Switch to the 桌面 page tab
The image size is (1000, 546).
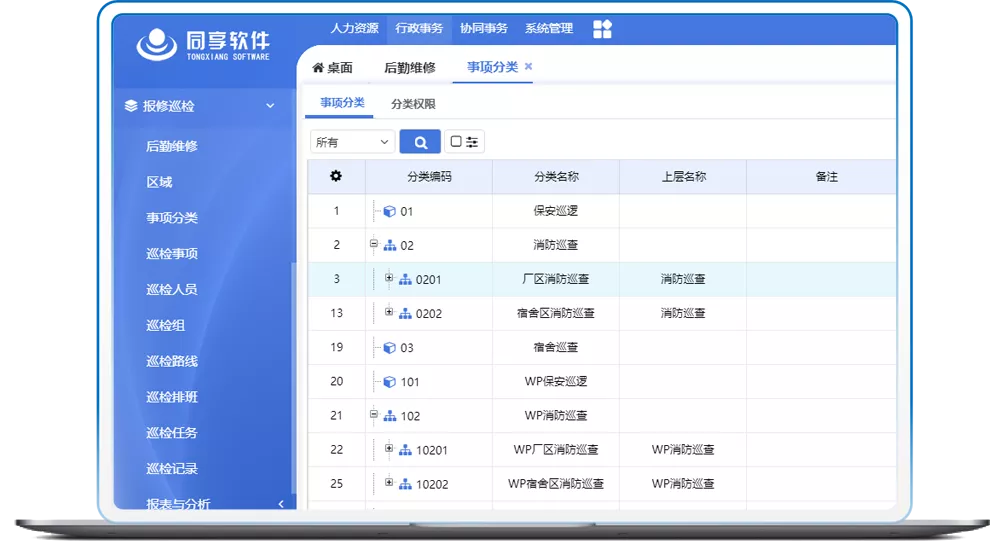click(332, 68)
